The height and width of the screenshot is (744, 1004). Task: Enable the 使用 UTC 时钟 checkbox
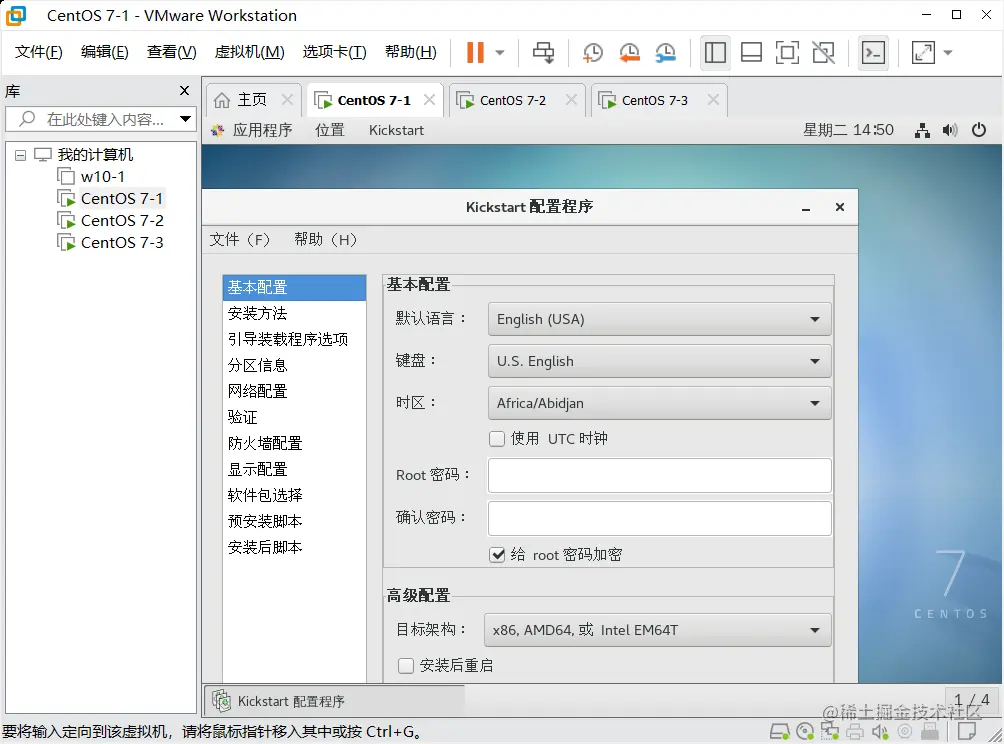pos(497,439)
